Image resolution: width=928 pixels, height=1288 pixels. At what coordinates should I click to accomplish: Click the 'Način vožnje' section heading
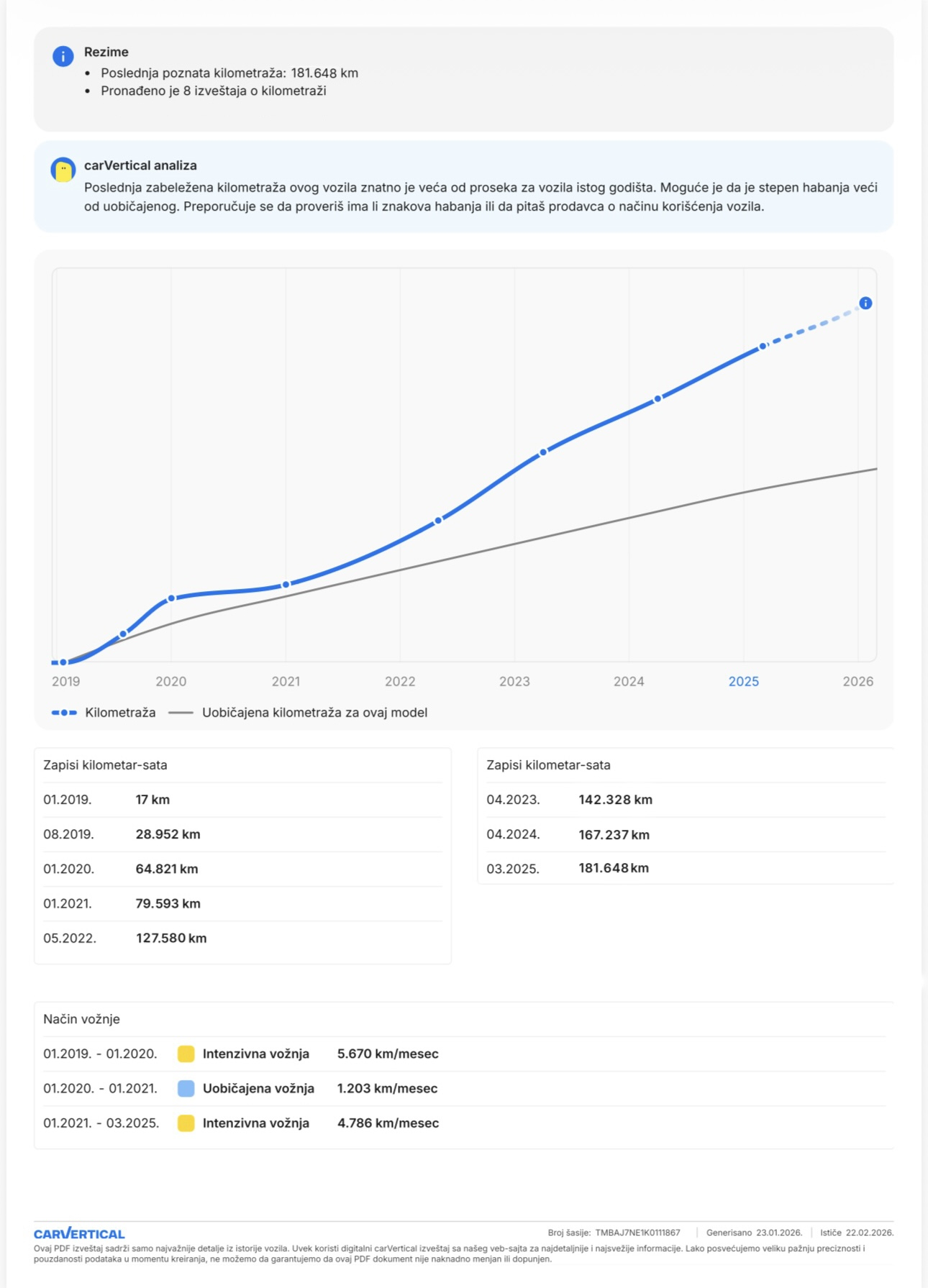point(81,1019)
